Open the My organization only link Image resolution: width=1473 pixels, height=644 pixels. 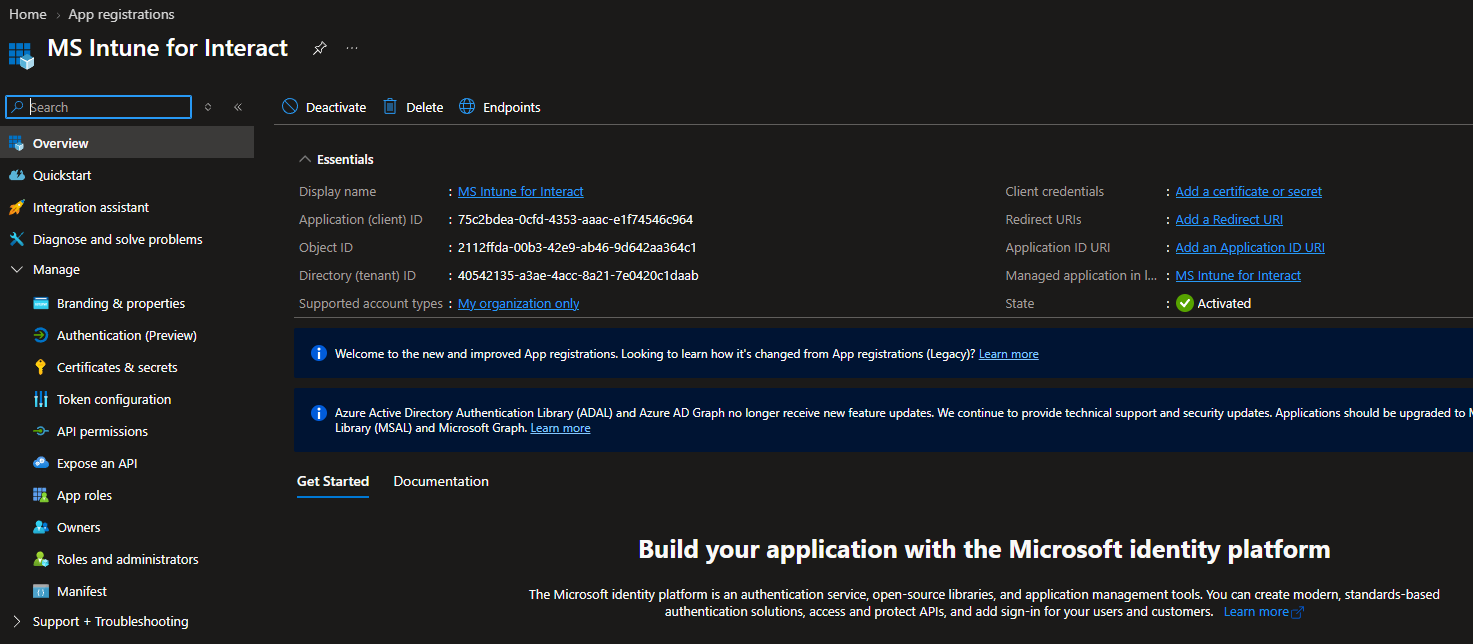518,303
